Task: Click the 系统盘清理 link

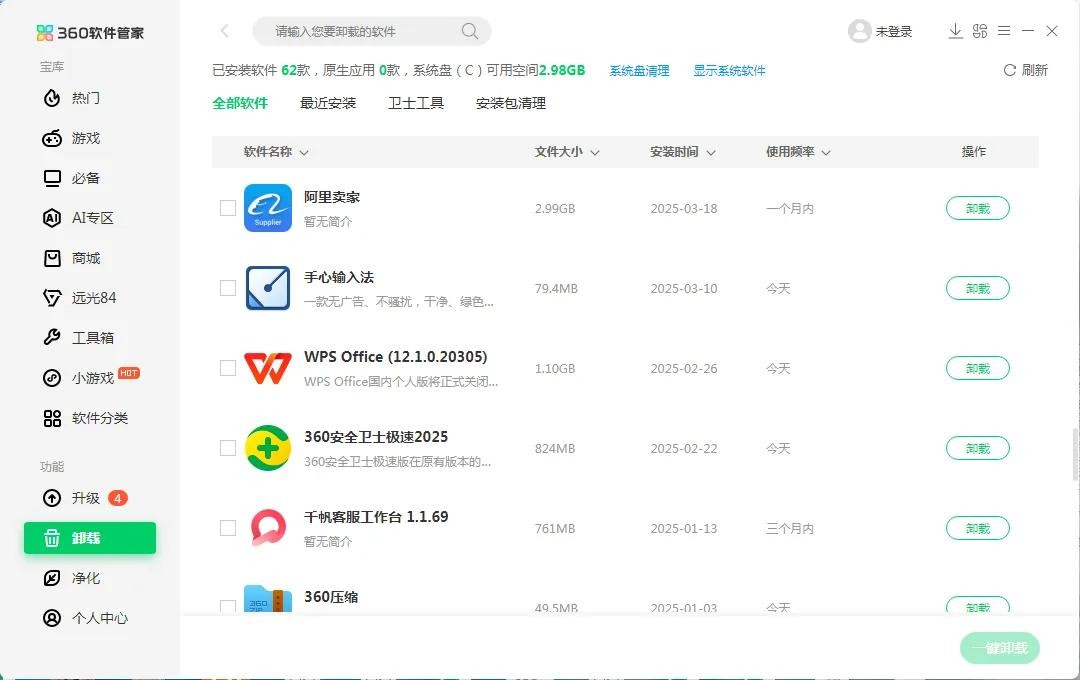Action: pos(639,71)
